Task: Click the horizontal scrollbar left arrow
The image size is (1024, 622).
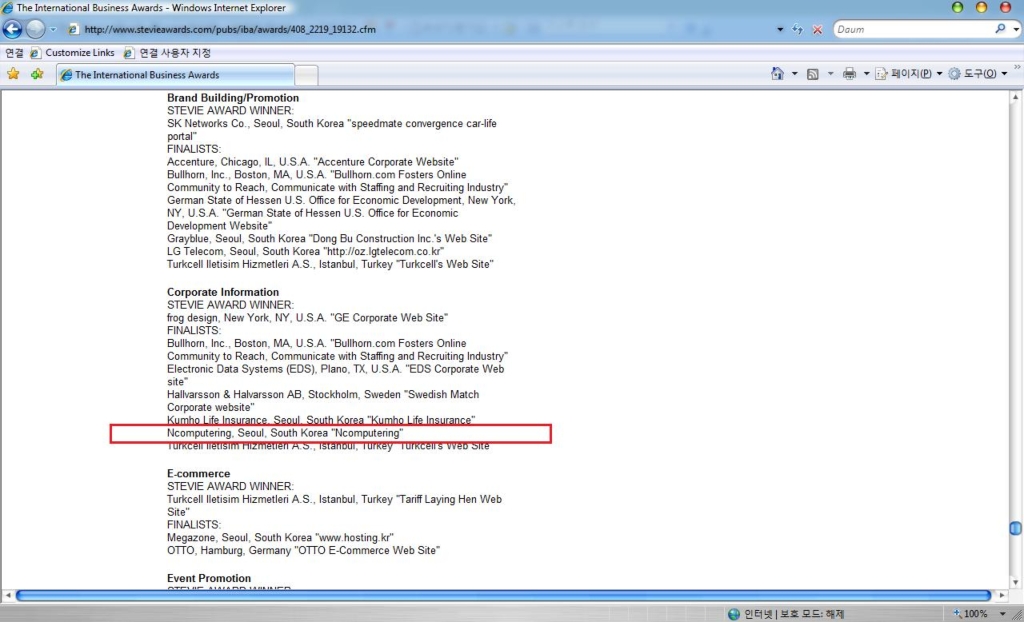Action: (x=8, y=596)
